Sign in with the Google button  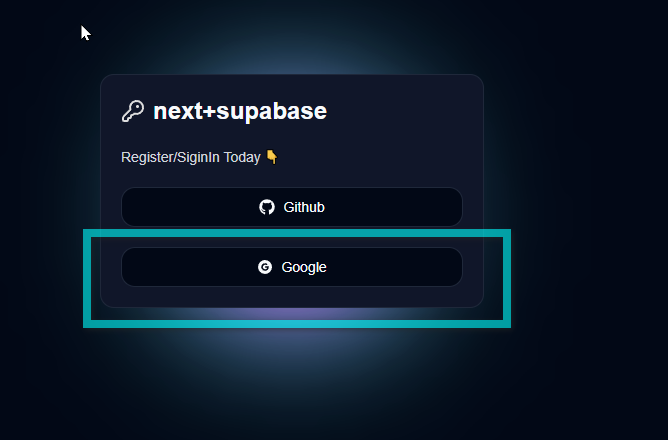point(292,267)
